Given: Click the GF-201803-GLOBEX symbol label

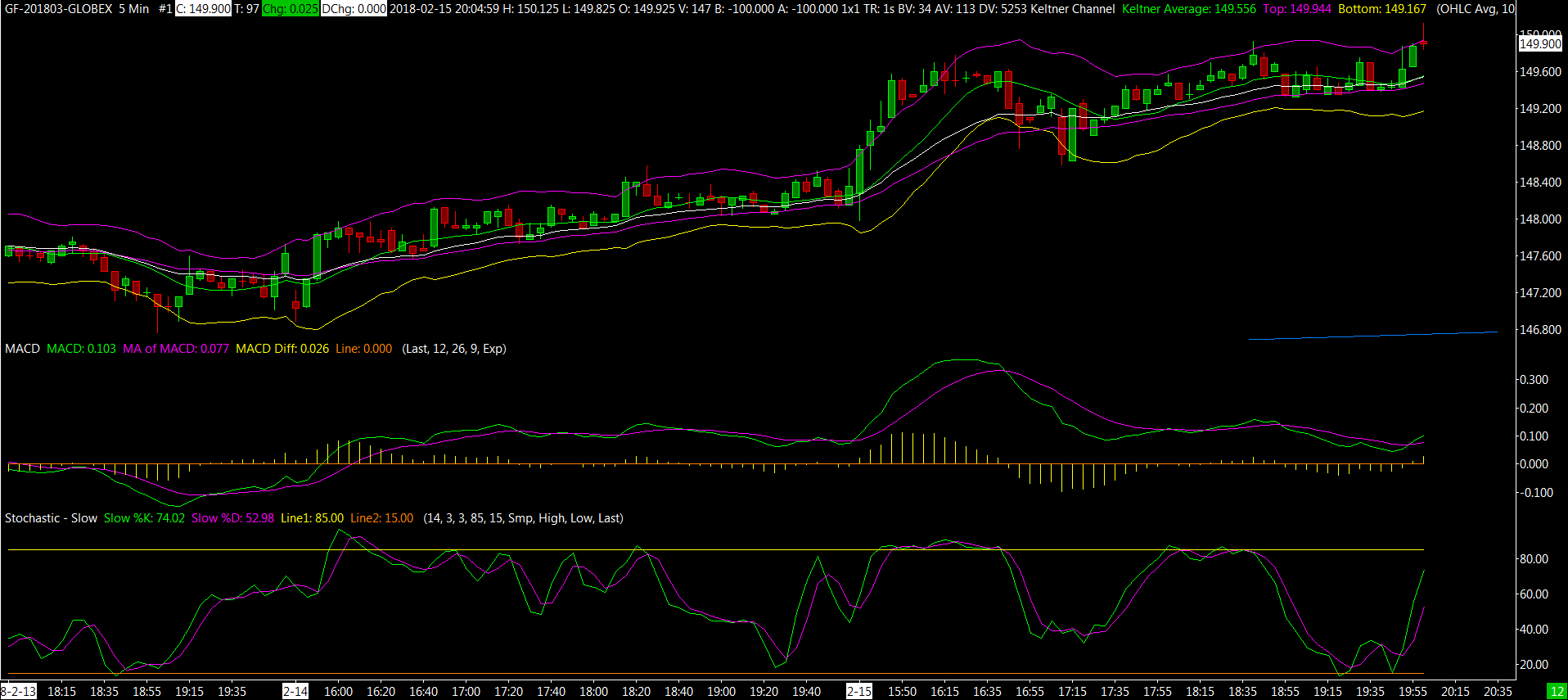Looking at the screenshot, I should pos(59,9).
